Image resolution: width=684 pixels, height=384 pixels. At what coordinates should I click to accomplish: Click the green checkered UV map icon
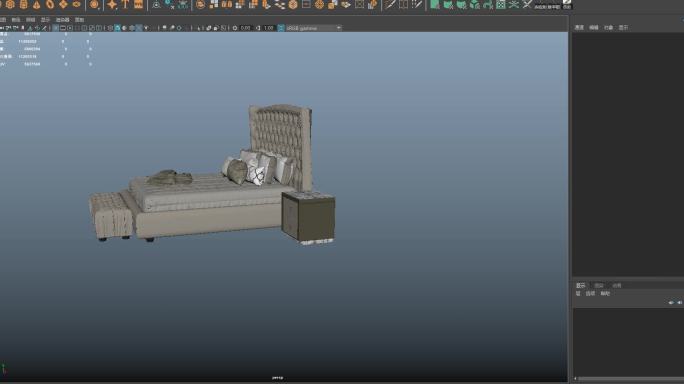pyautogui.click(x=501, y=5)
